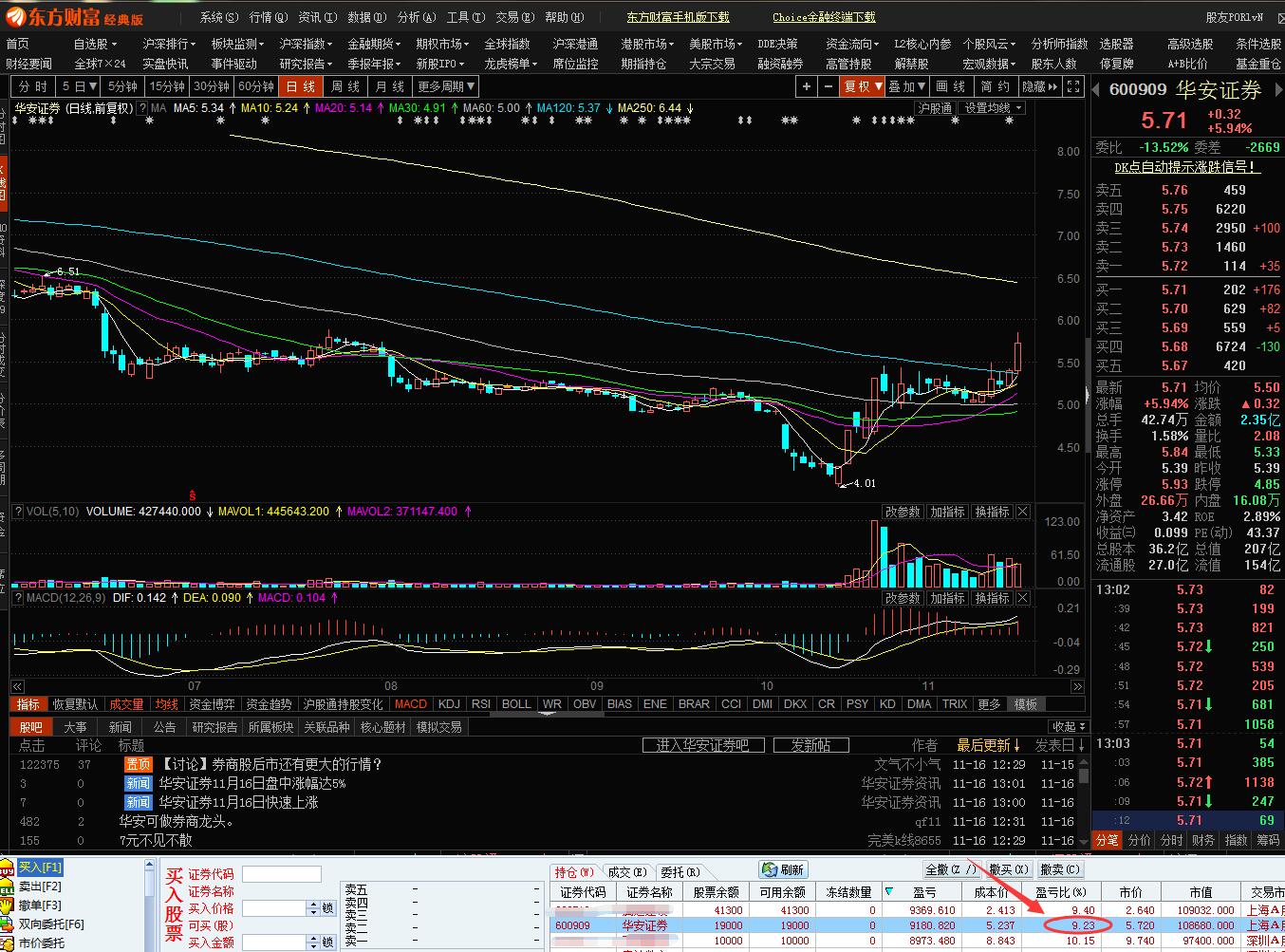Viewport: 1285px width, 952px height.
Task: Click the Cancel order [F3] hand icon
Action: click(x=8, y=905)
